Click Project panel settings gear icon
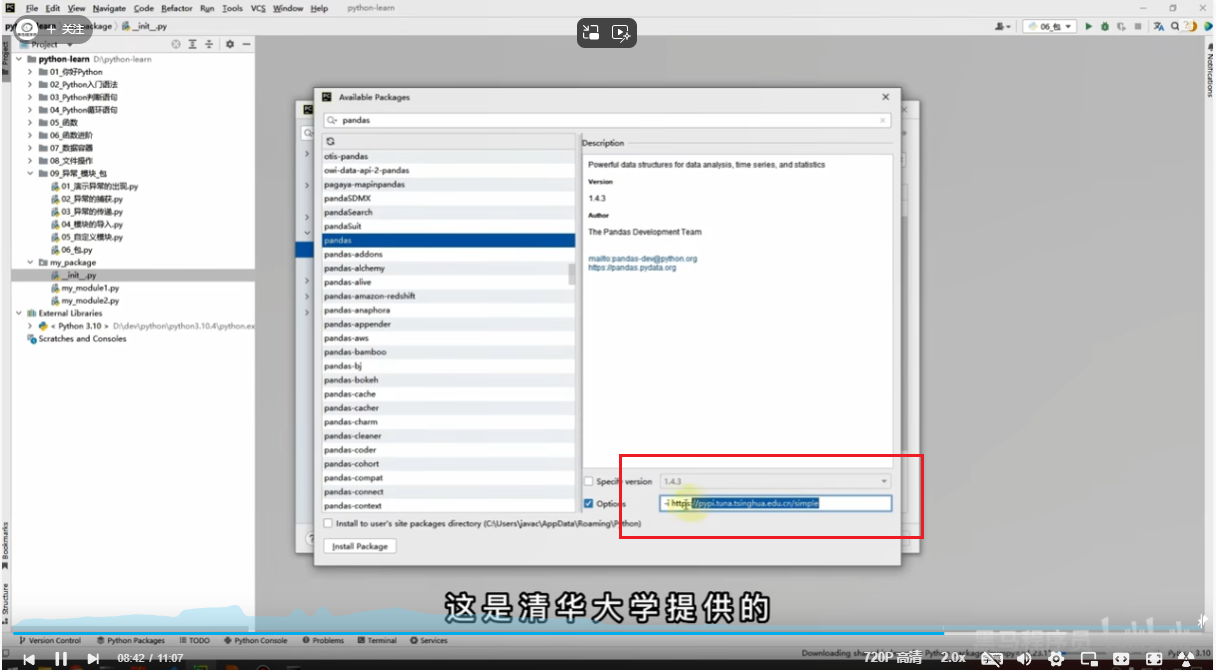The height and width of the screenshot is (670, 1216). coord(229,44)
